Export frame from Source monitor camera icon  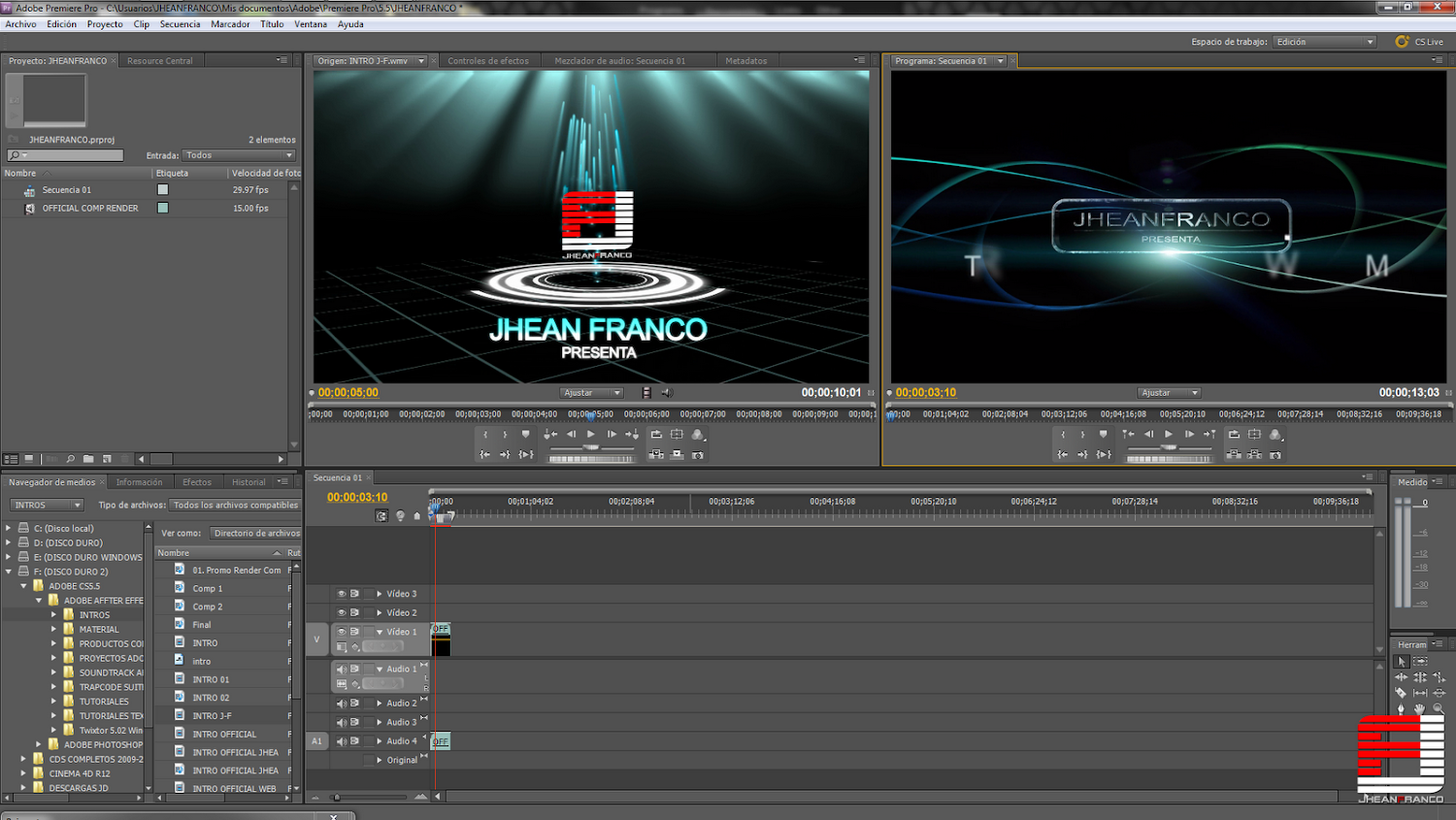697,454
